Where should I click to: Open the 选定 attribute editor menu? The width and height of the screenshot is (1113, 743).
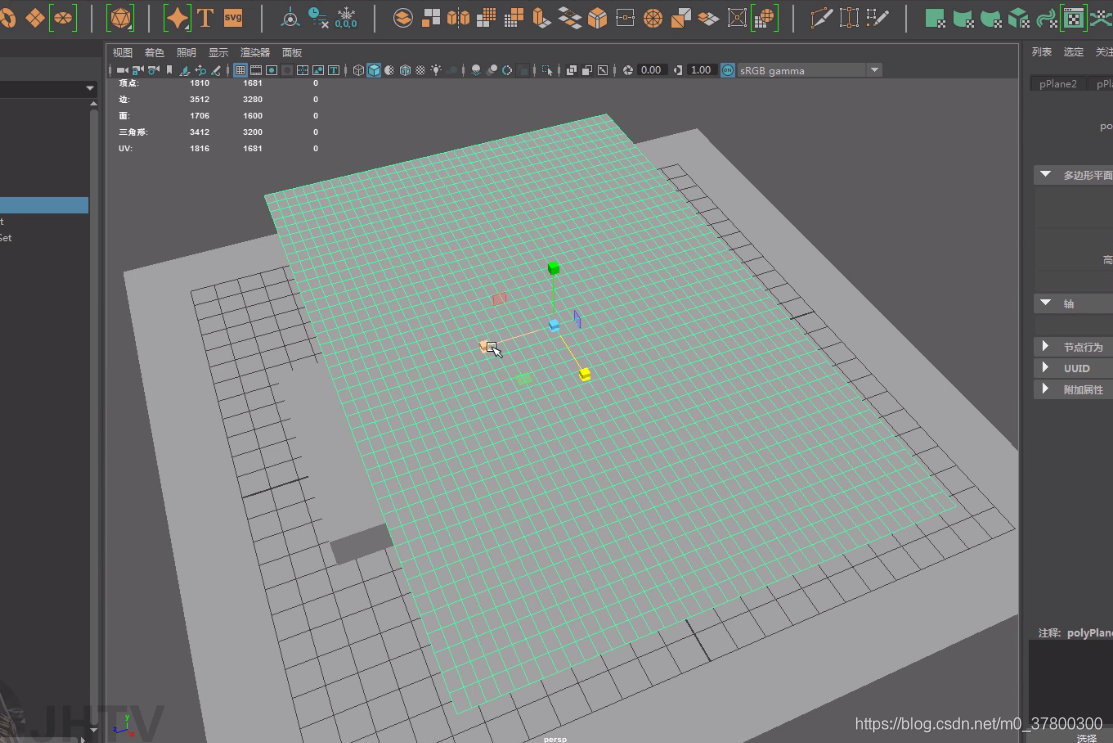1073,52
